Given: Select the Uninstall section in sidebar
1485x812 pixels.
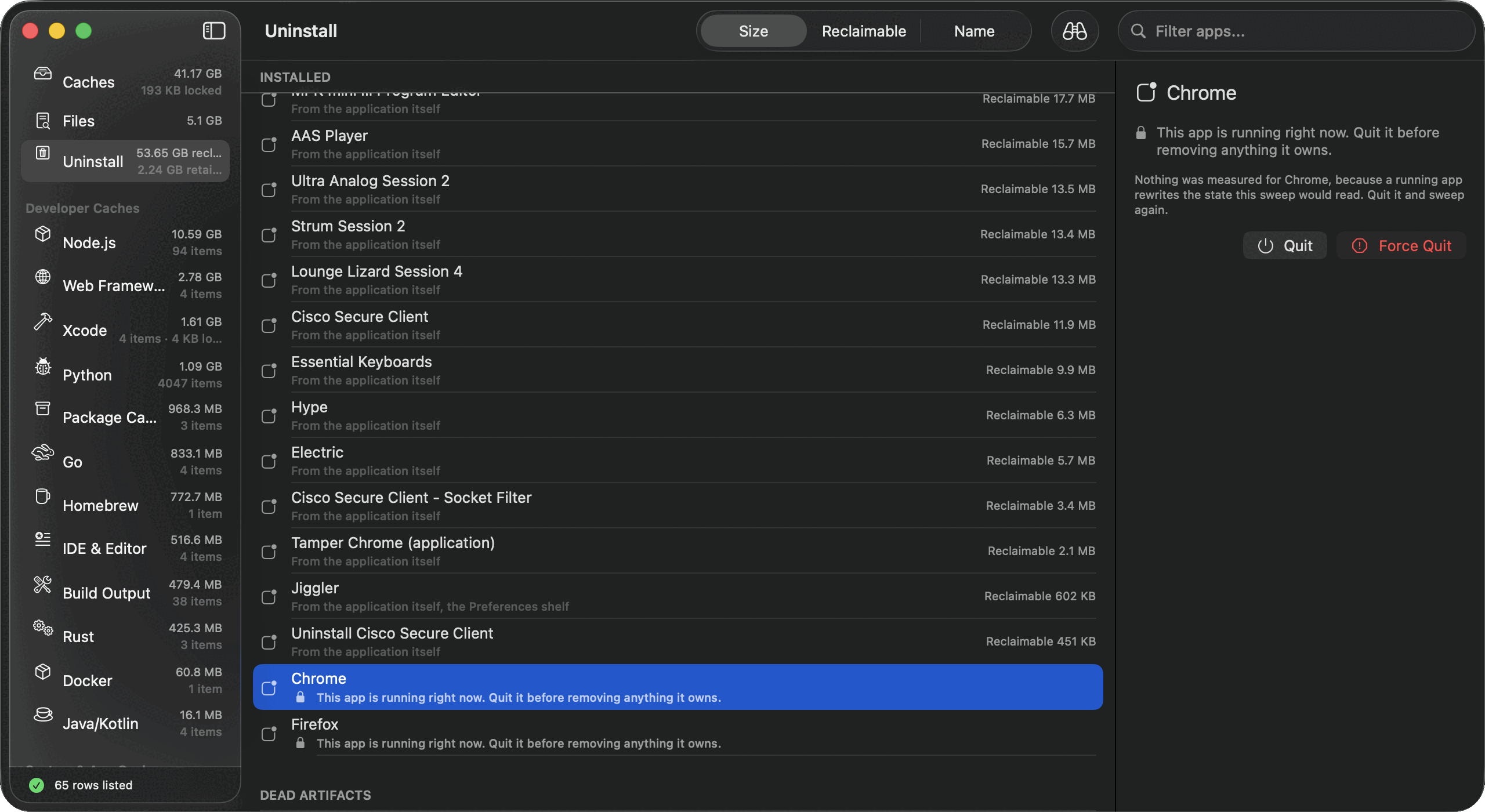Looking at the screenshot, I should point(125,161).
